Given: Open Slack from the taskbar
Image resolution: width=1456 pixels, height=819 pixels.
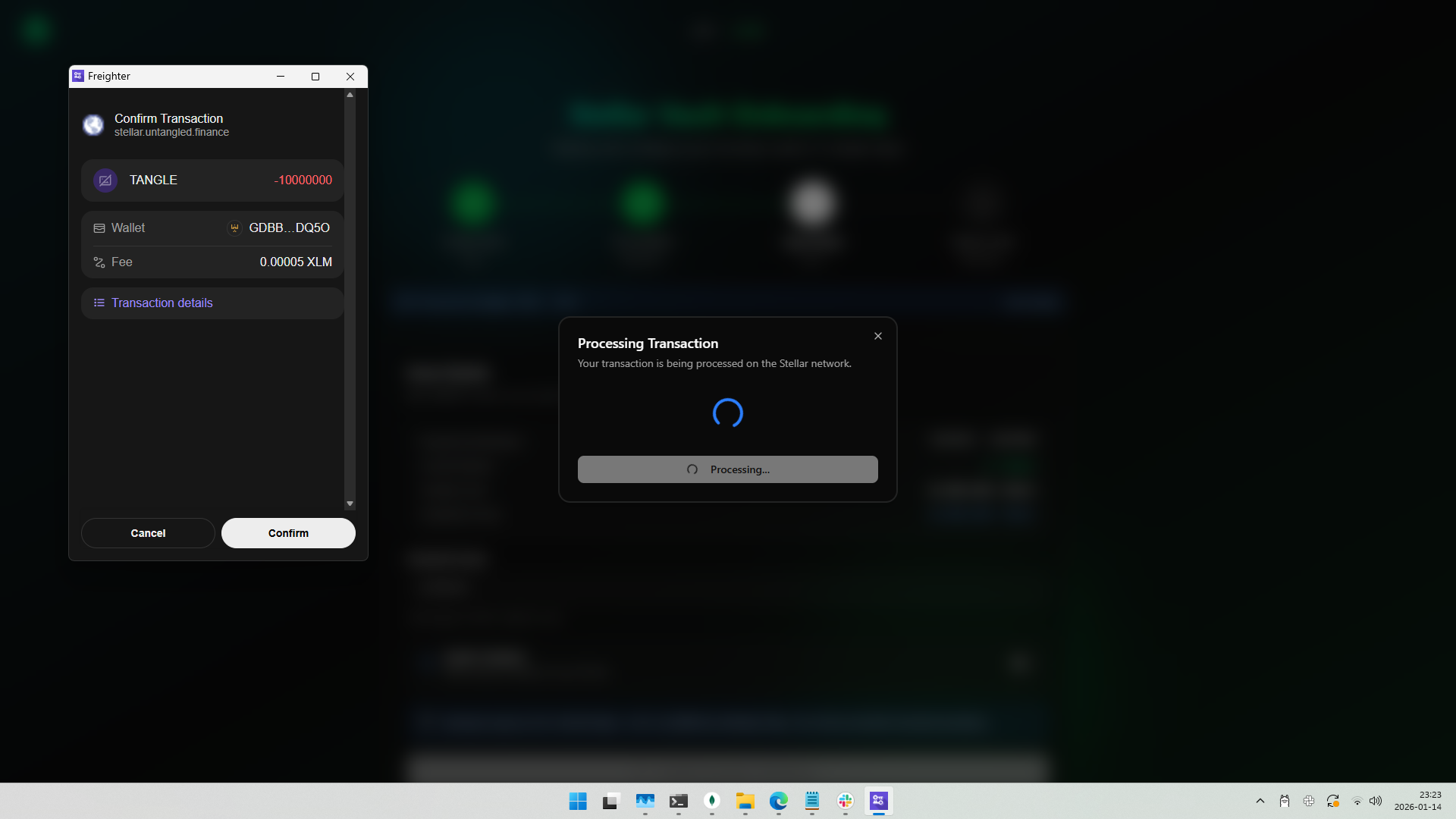Looking at the screenshot, I should (846, 801).
